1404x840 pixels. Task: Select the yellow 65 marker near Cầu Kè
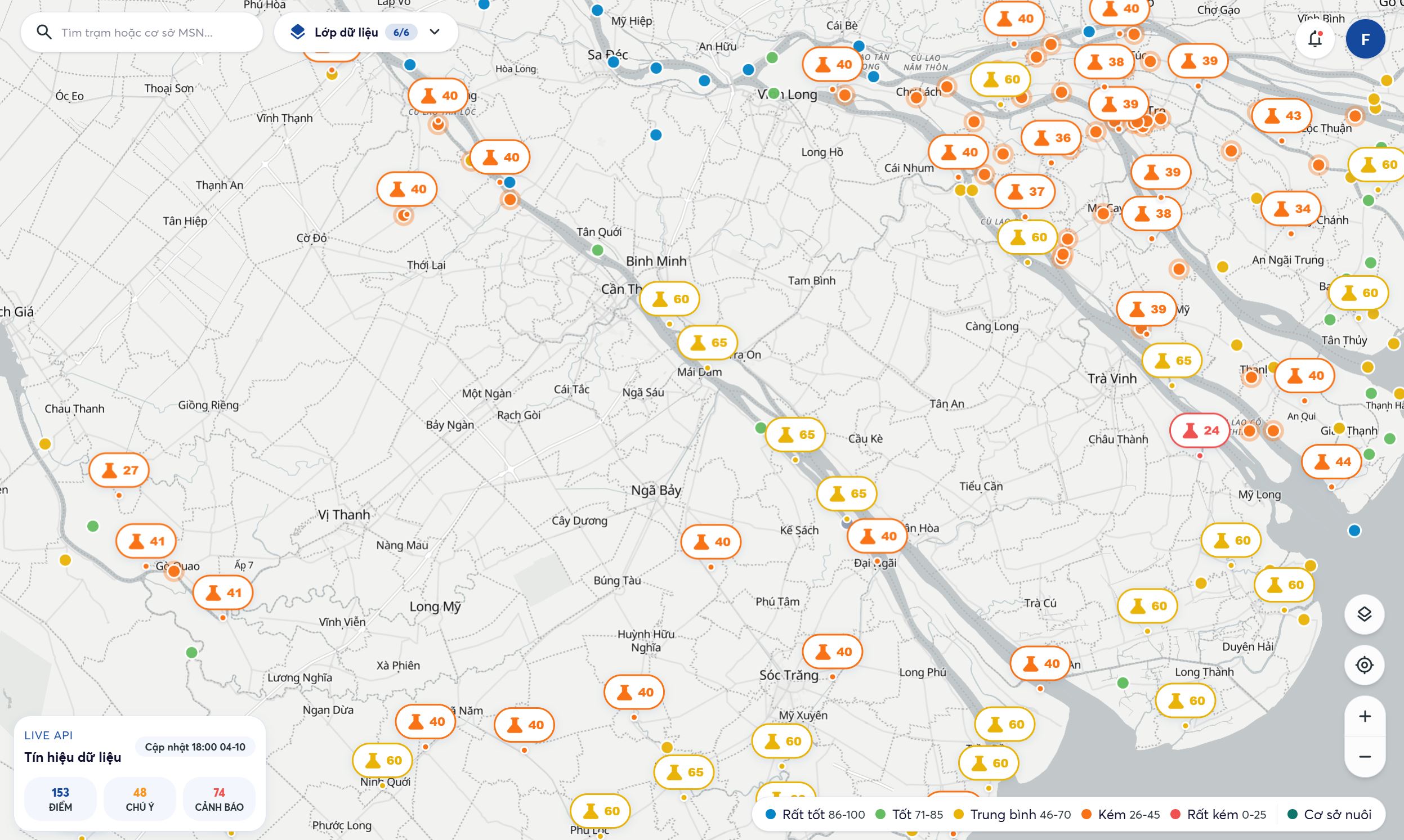point(795,435)
